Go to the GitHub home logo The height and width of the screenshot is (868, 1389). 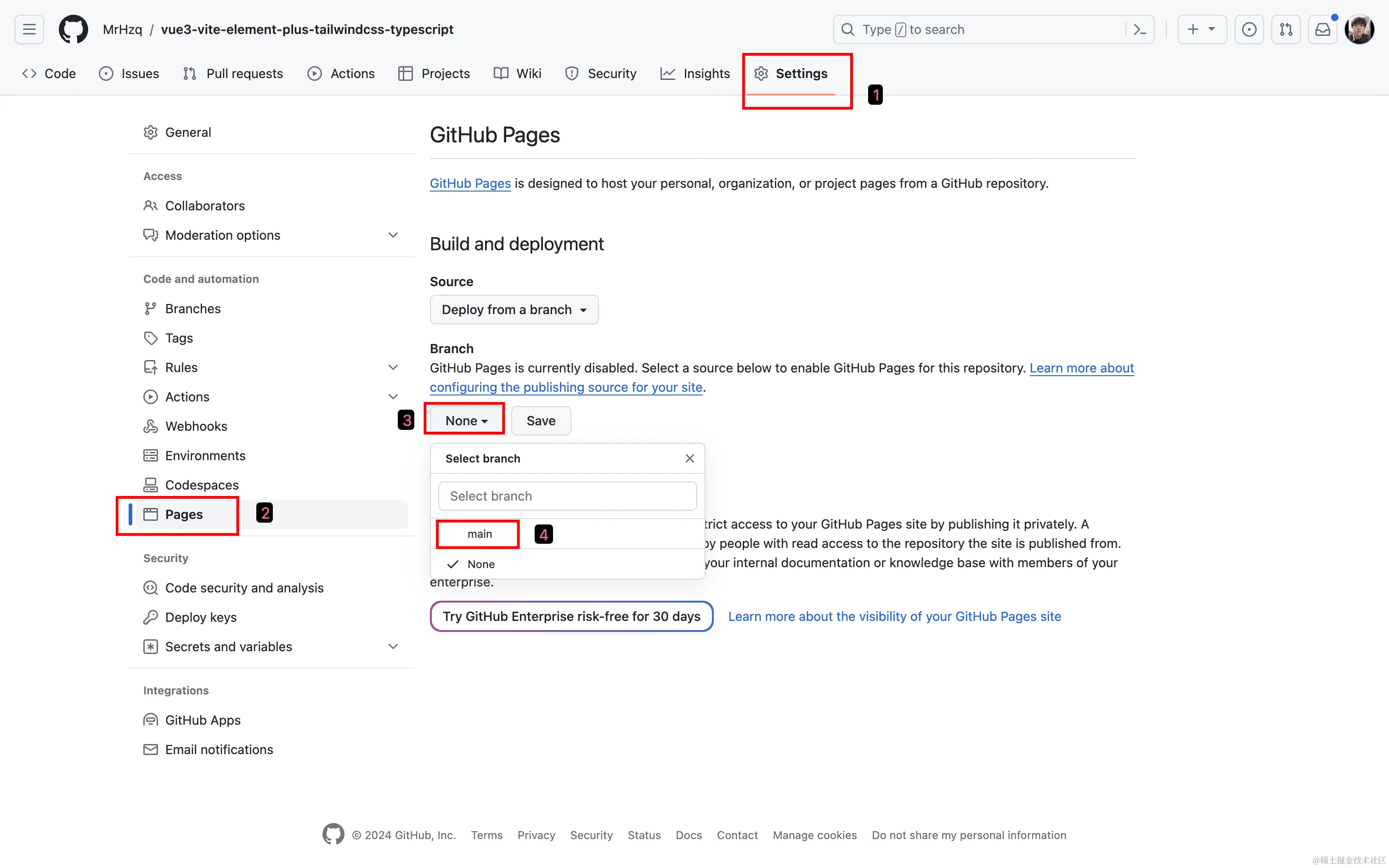click(73, 29)
